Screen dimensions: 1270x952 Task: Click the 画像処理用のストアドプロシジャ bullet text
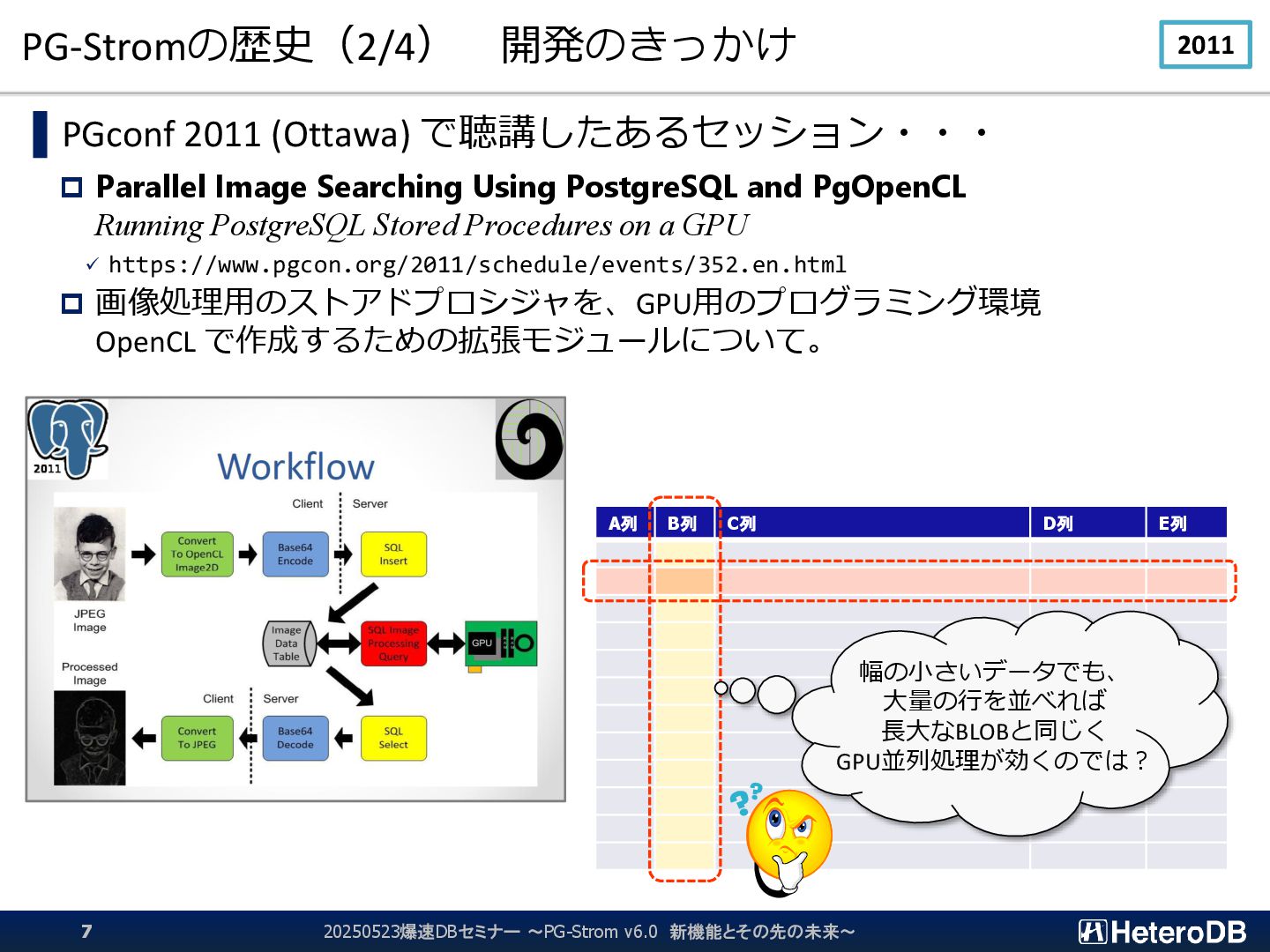(568, 302)
